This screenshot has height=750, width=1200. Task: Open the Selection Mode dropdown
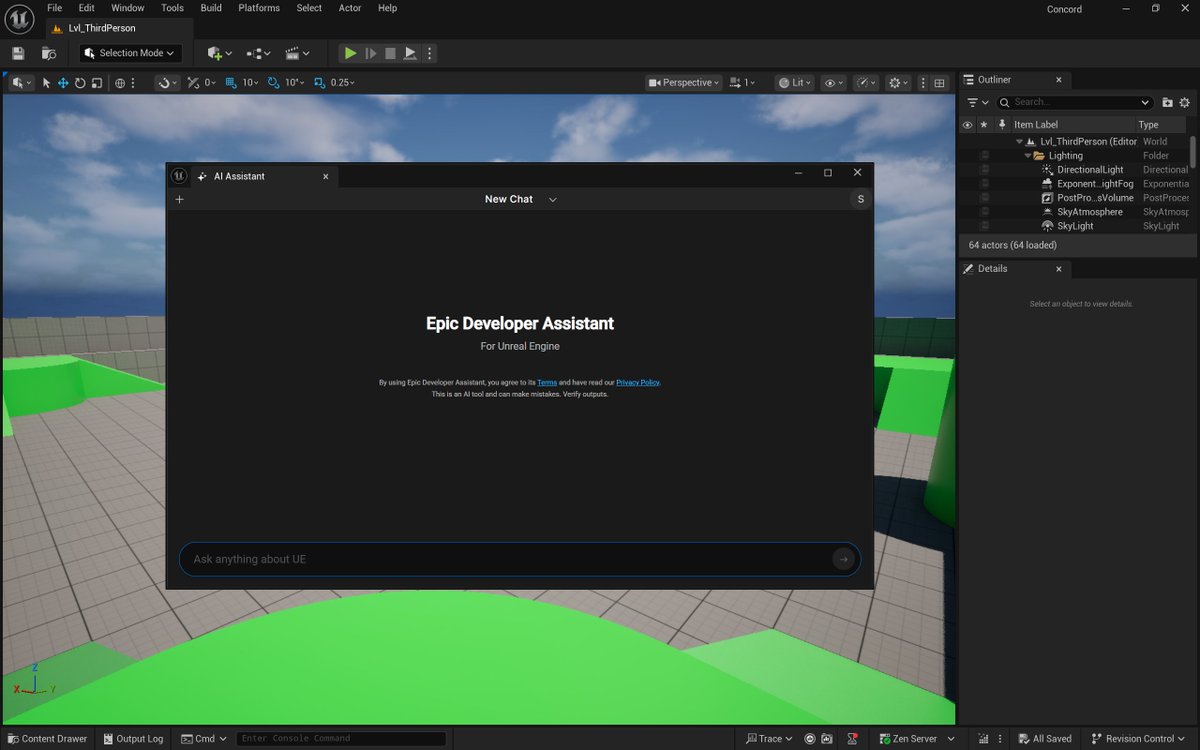coord(130,53)
